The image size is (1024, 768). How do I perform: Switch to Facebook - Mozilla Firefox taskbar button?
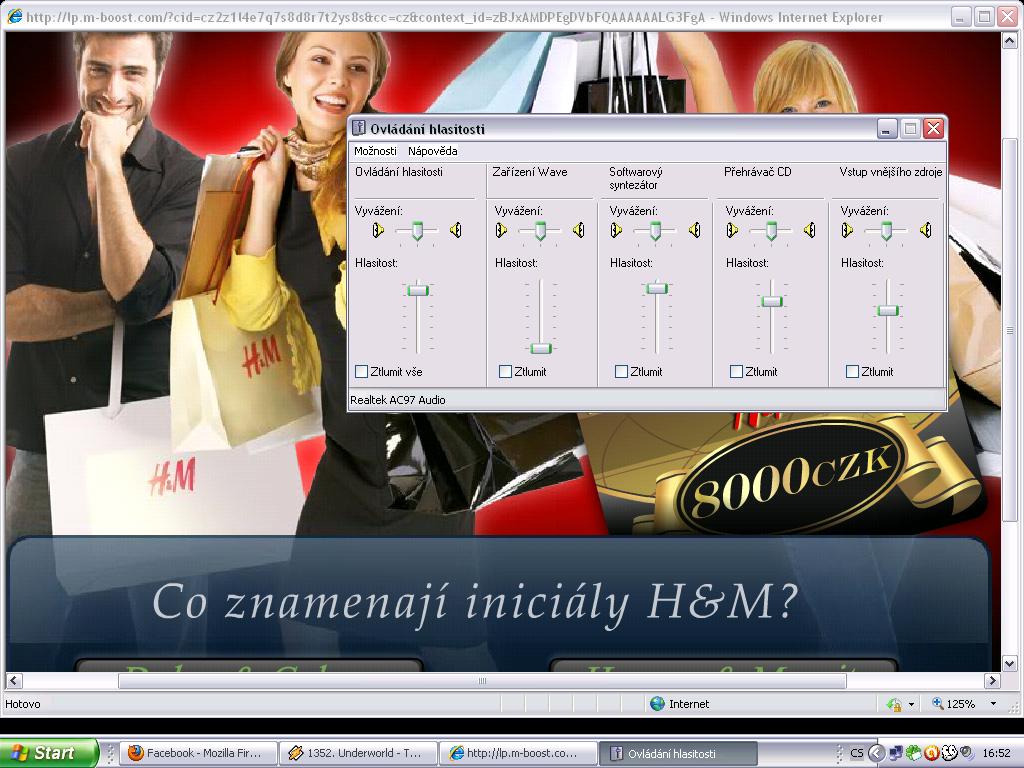pyautogui.click(x=199, y=753)
